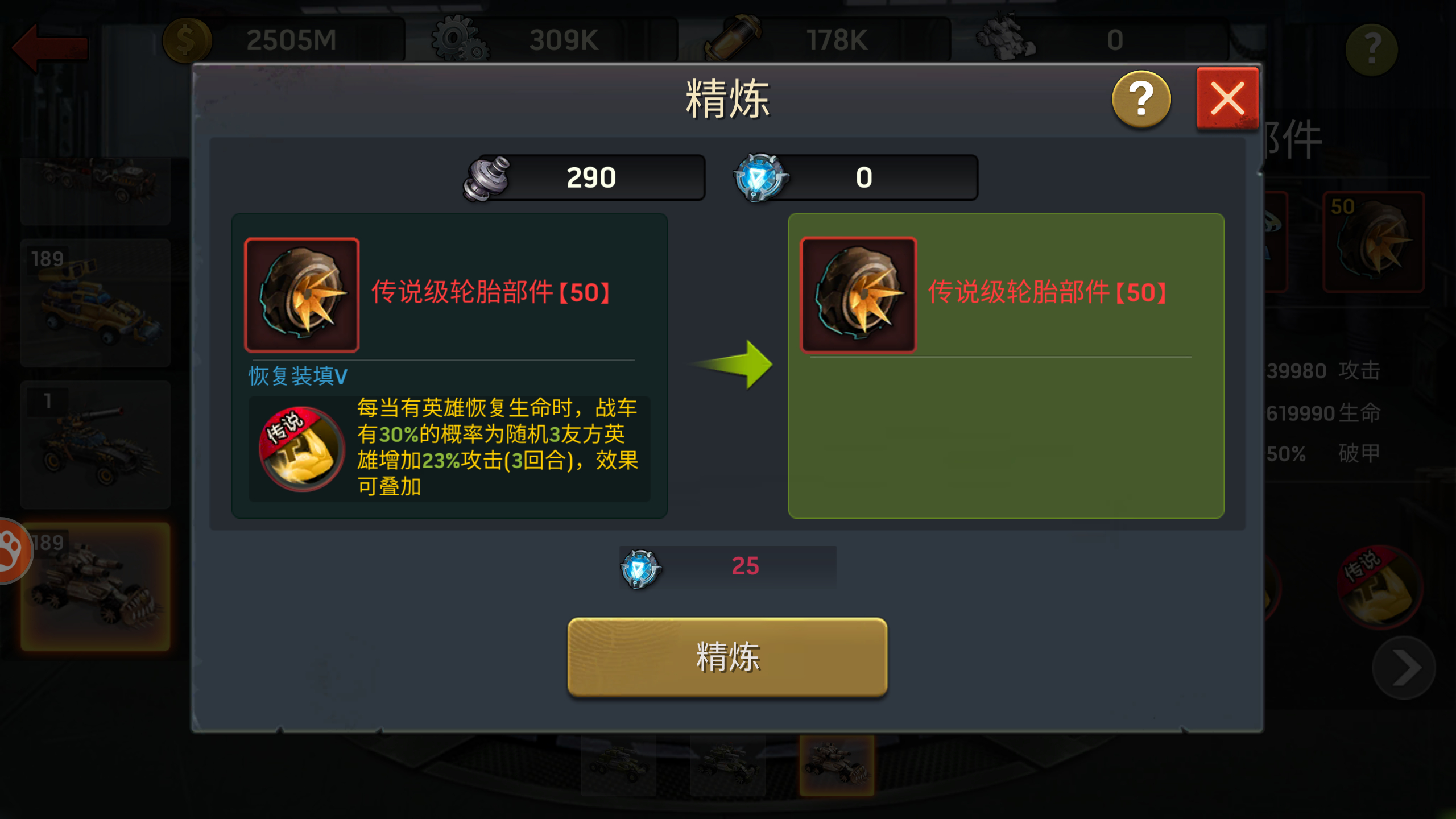Viewport: 1456px width, 819px height.
Task: Tap the silver bolt currency icon showing 290
Action: point(487,179)
